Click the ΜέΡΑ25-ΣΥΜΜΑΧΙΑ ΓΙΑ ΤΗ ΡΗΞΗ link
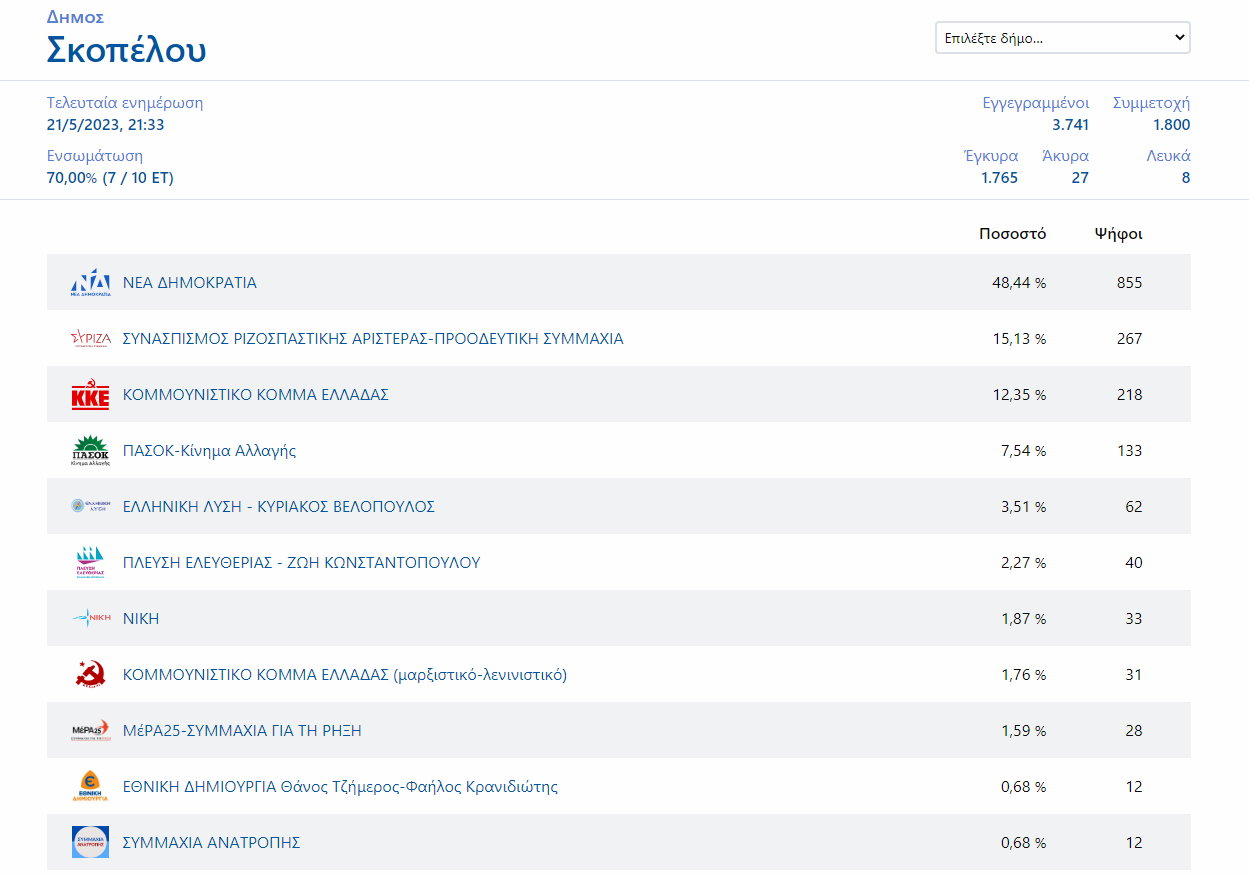Viewport: 1249px width, 875px height. (242, 731)
